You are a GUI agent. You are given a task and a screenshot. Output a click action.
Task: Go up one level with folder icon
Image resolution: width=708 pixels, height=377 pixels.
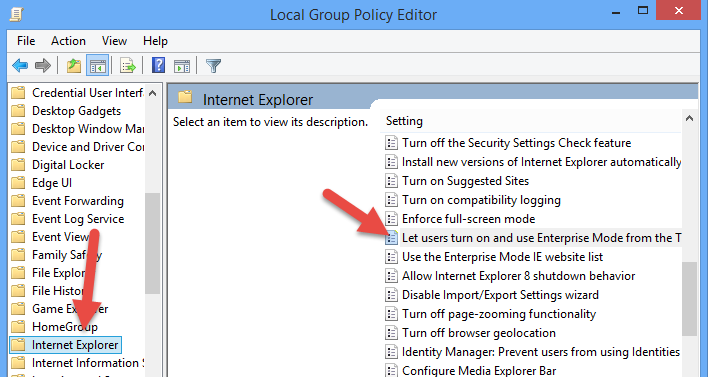pyautogui.click(x=74, y=66)
